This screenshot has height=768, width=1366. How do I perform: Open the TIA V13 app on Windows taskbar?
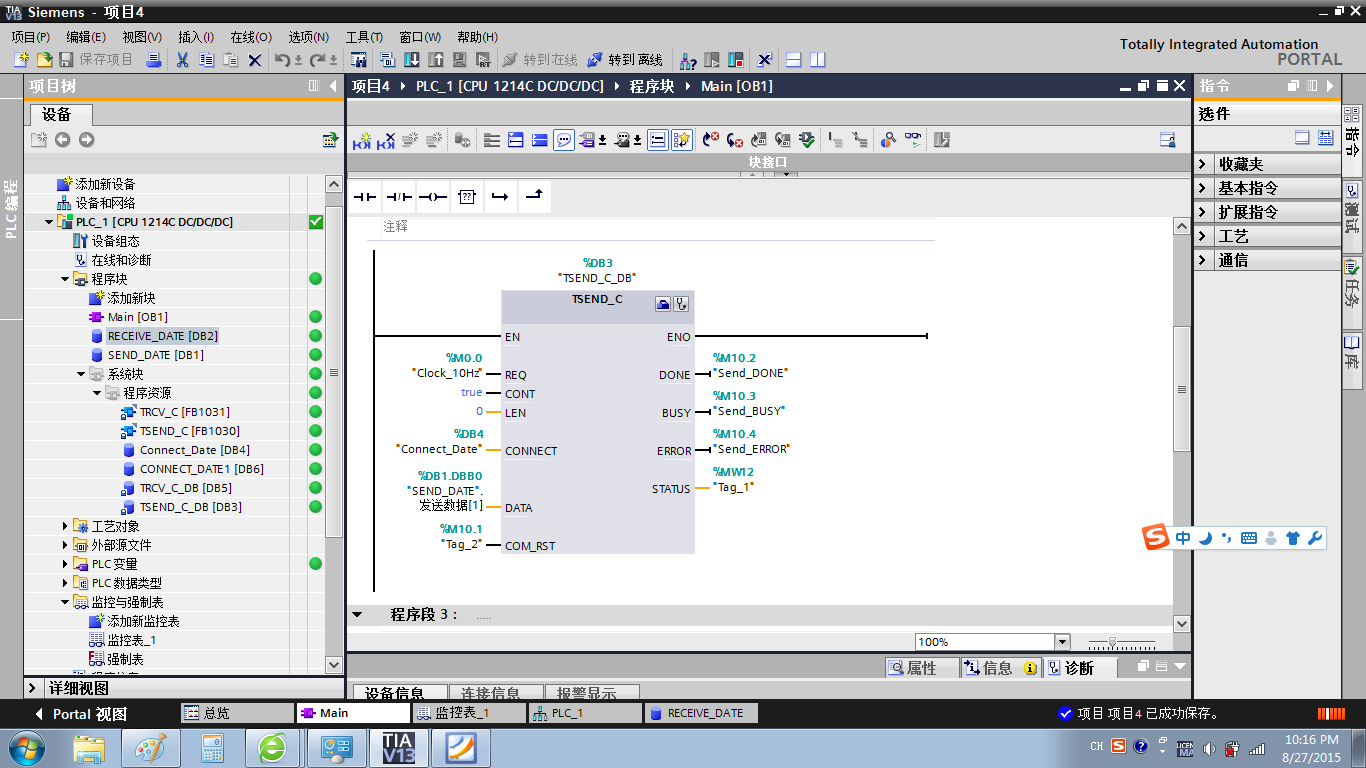(398, 748)
